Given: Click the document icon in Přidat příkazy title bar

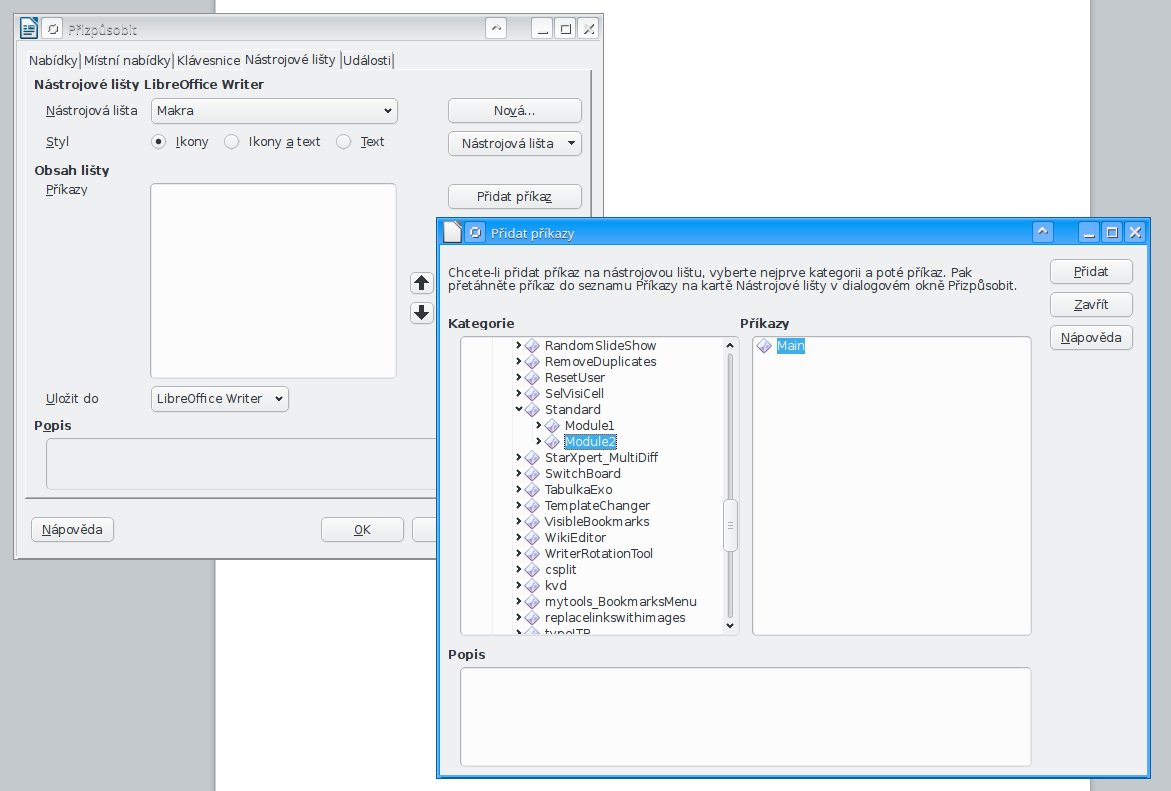Looking at the screenshot, I should [453, 232].
